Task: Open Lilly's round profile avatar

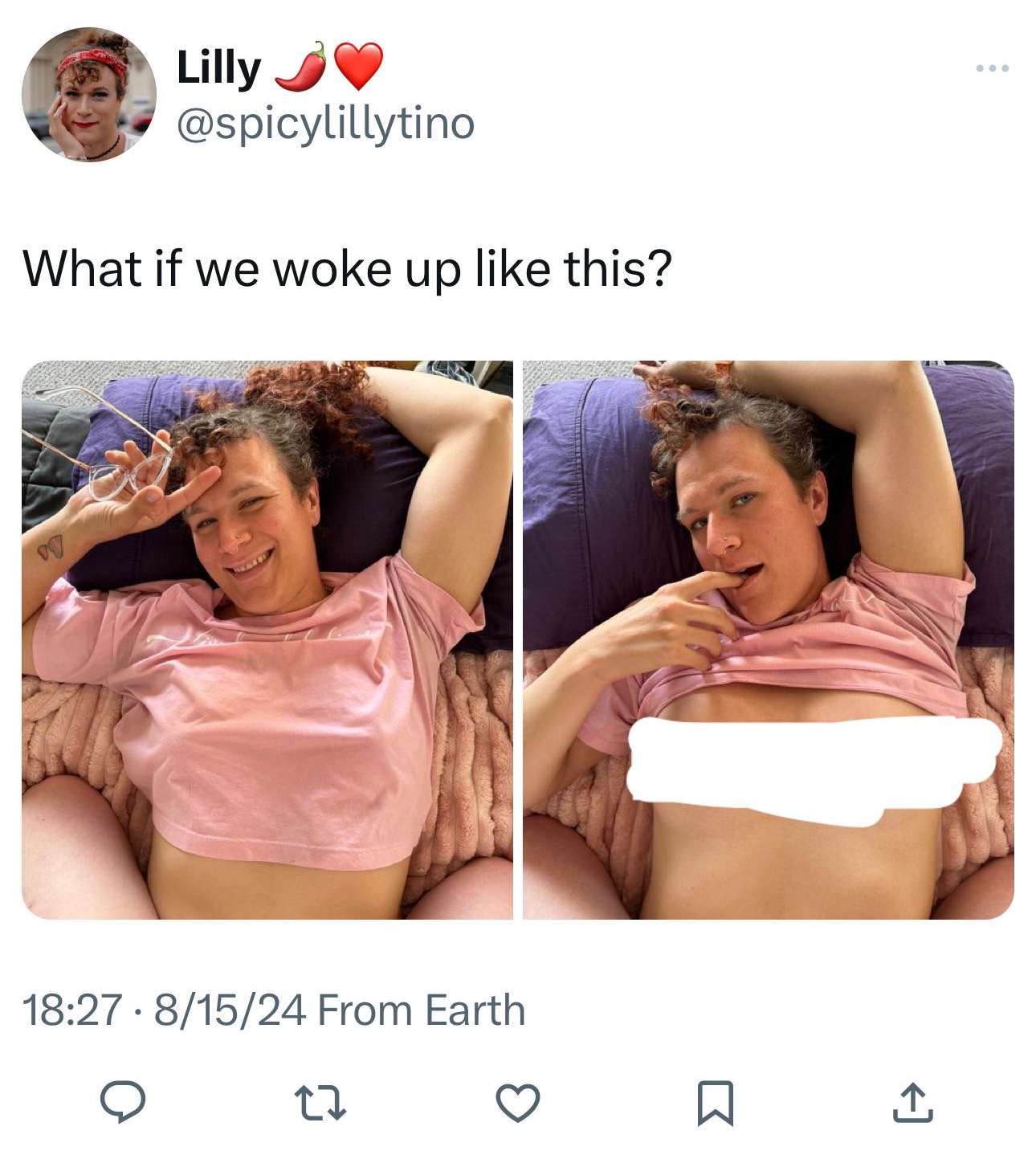Action: (89, 94)
